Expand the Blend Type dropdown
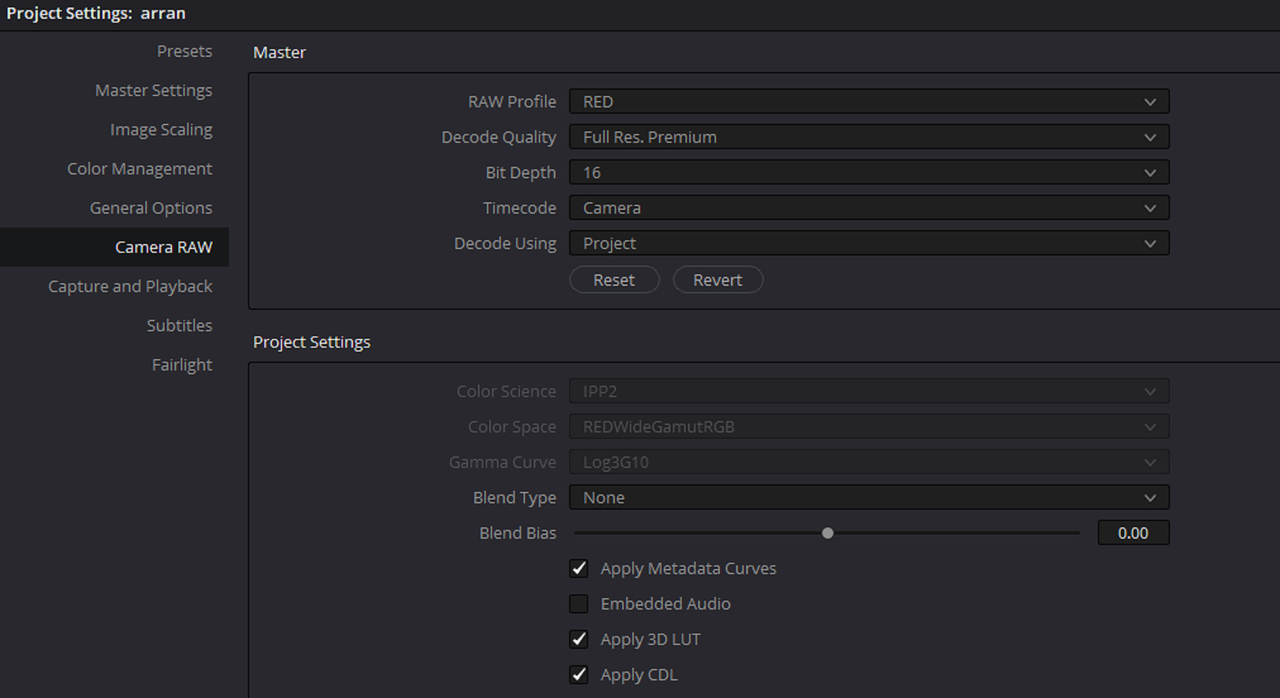 [x=869, y=497]
